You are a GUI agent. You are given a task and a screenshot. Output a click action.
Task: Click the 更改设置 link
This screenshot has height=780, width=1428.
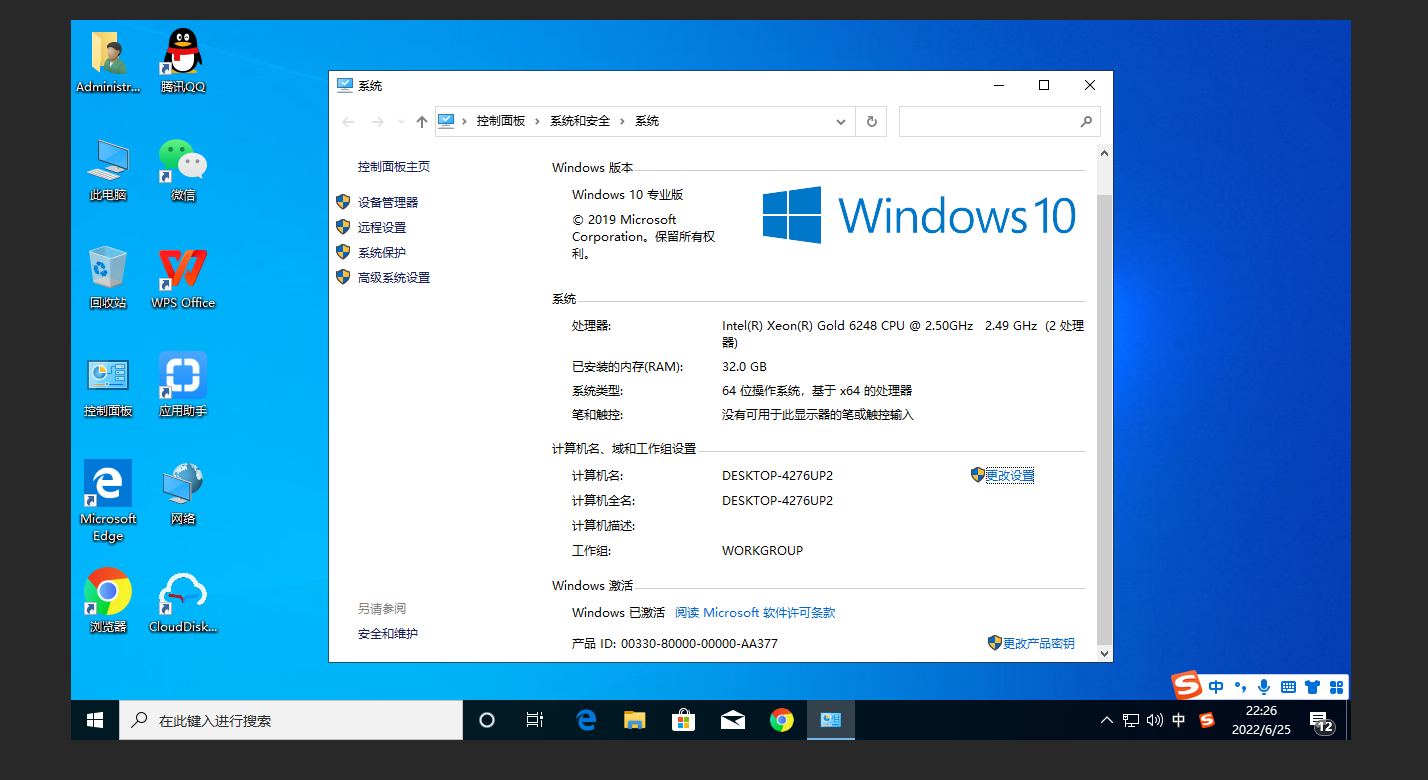[x=1010, y=475]
